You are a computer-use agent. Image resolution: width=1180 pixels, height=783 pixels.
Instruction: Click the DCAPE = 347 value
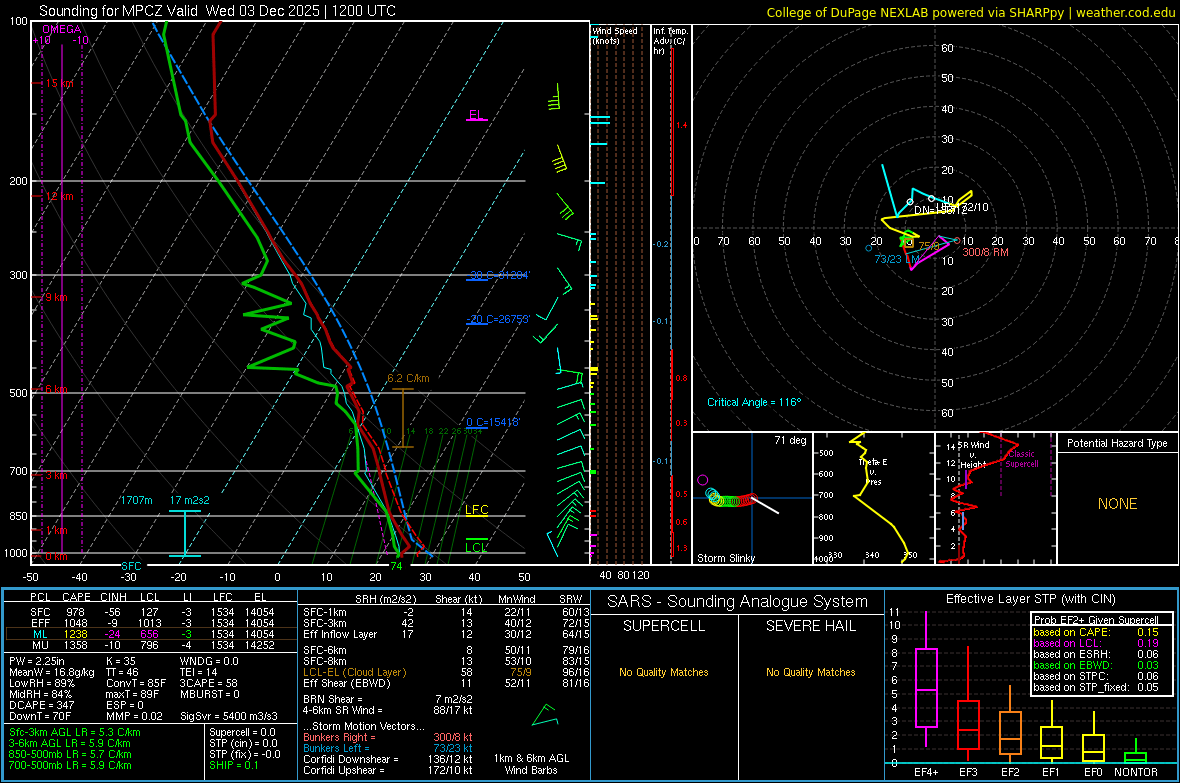(41, 705)
